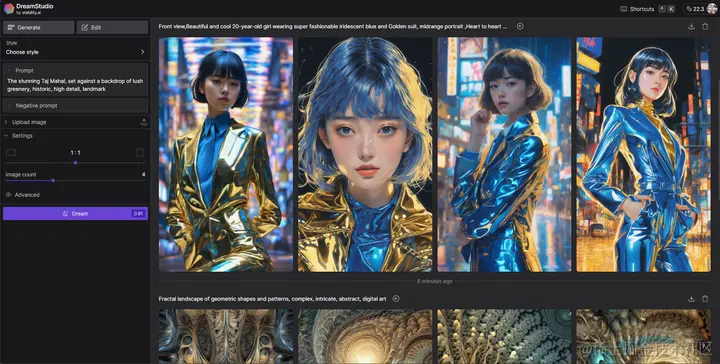Download the Fractal landscape image set
Screen dimensions: 720x364
pyautogui.click(x=691, y=299)
